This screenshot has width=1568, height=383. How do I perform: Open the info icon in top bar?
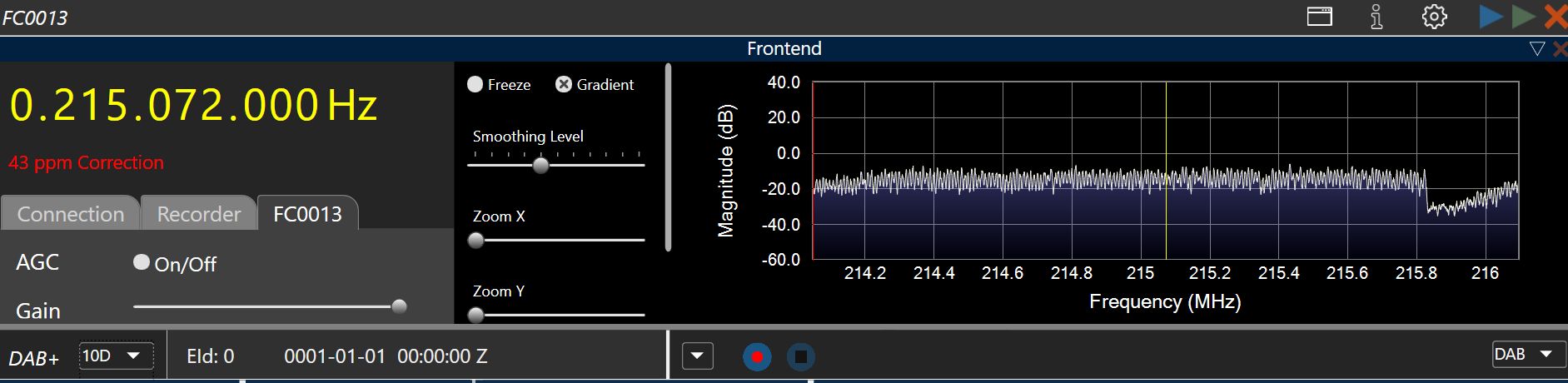tap(1376, 17)
